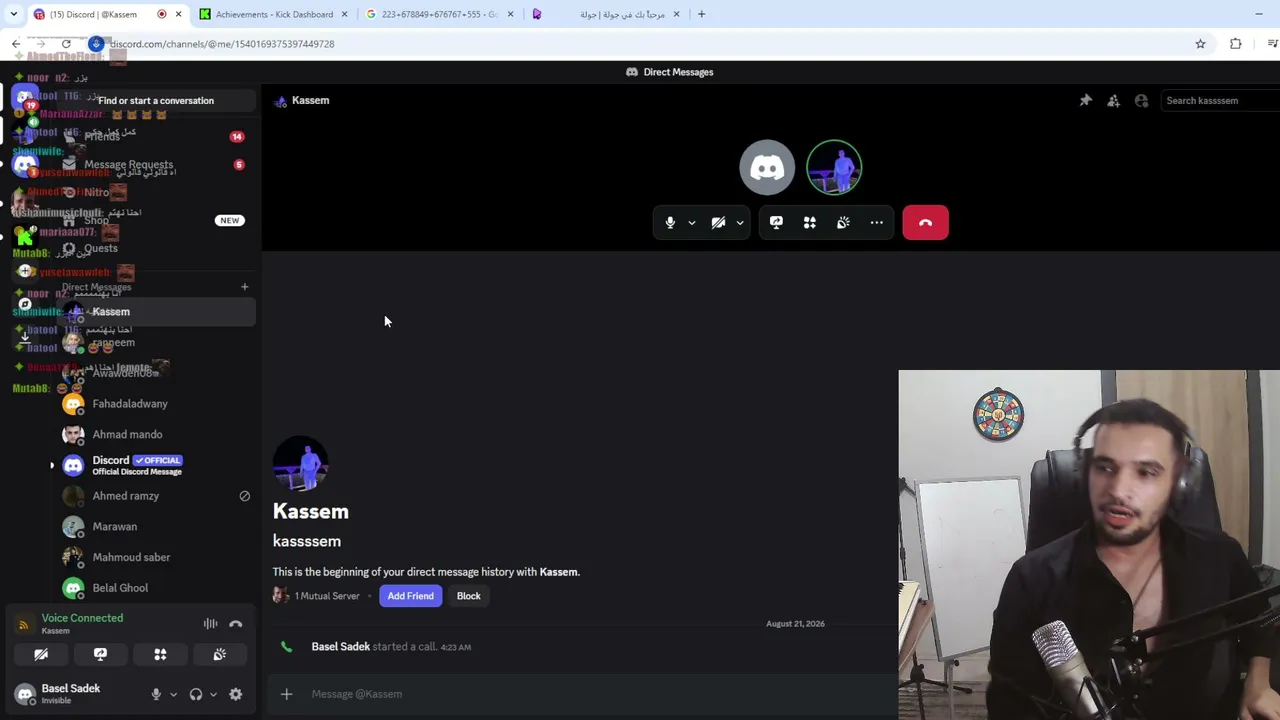1280x720 pixels.
Task: Open input device options in user panel
Action: tap(173, 694)
